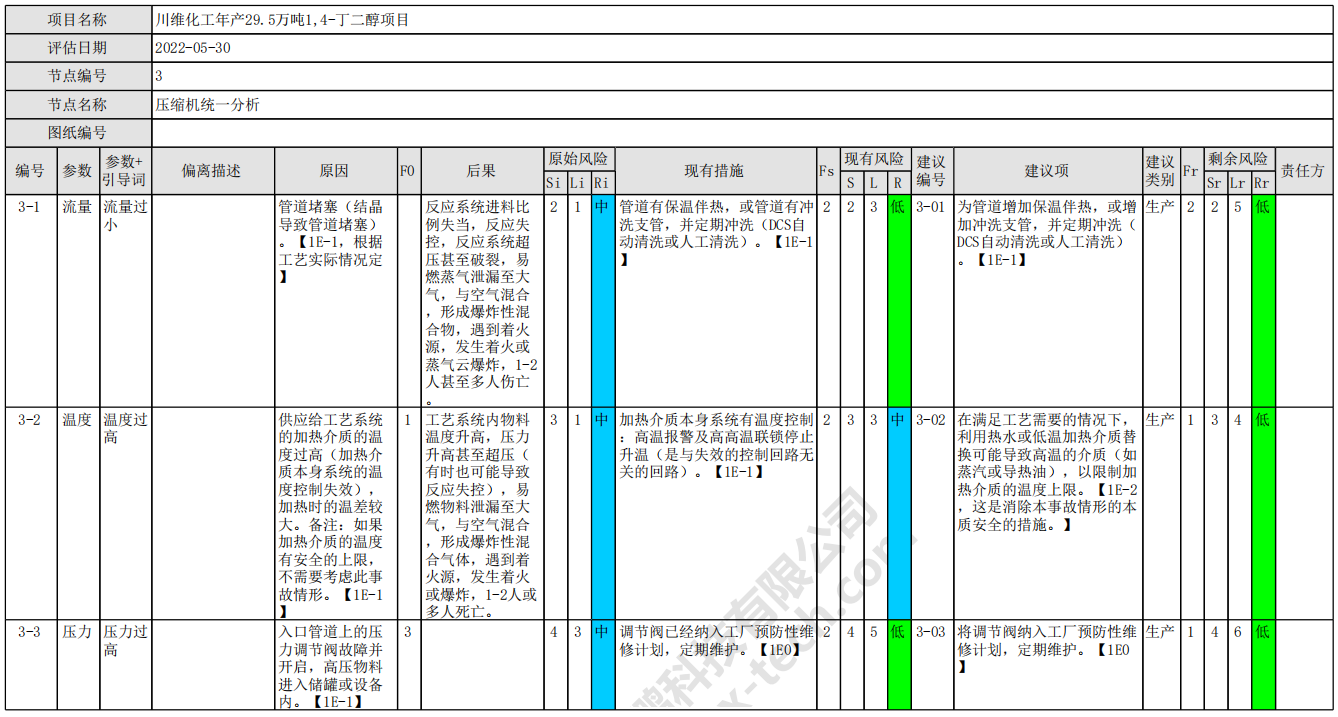This screenshot has height=717, width=1338.
Task: Select suggestion number 3-03
Action: coord(931,664)
